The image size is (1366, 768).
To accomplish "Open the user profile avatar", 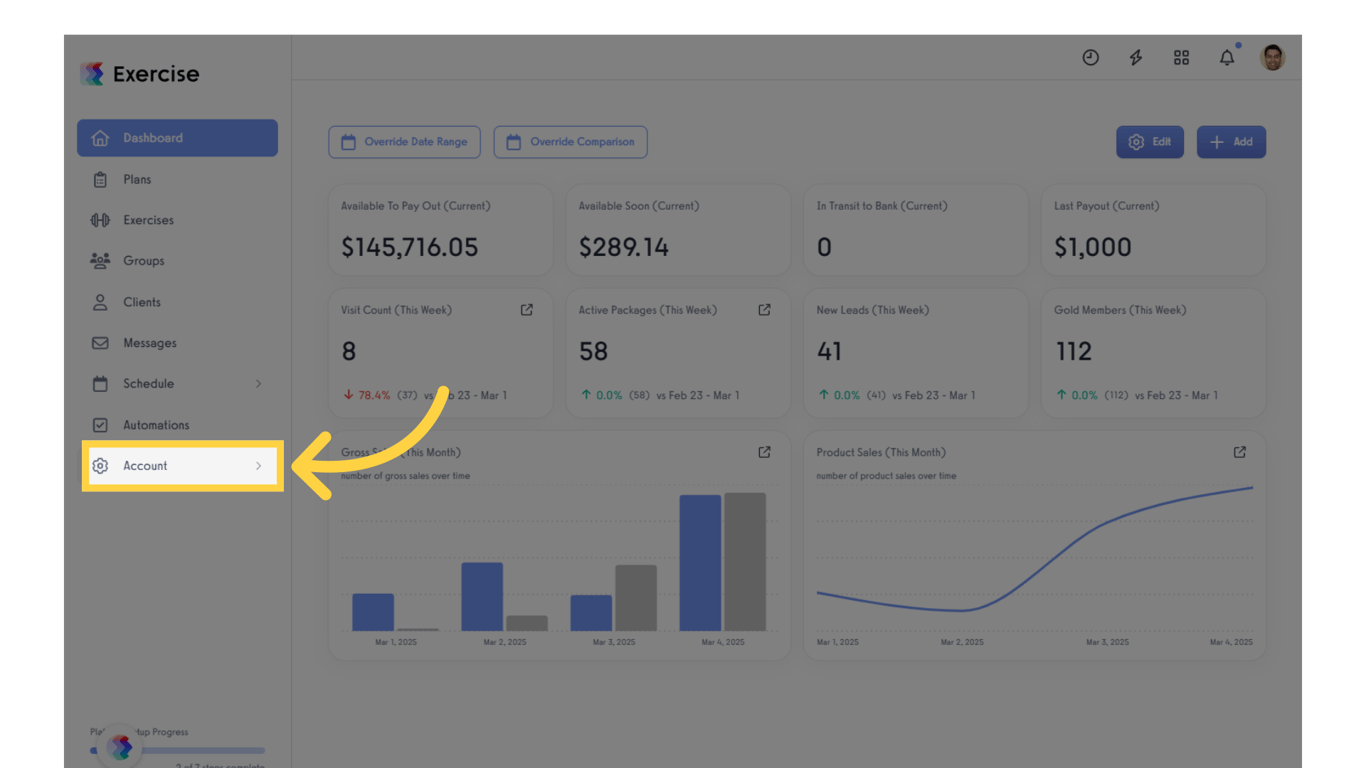I will click(x=1272, y=57).
